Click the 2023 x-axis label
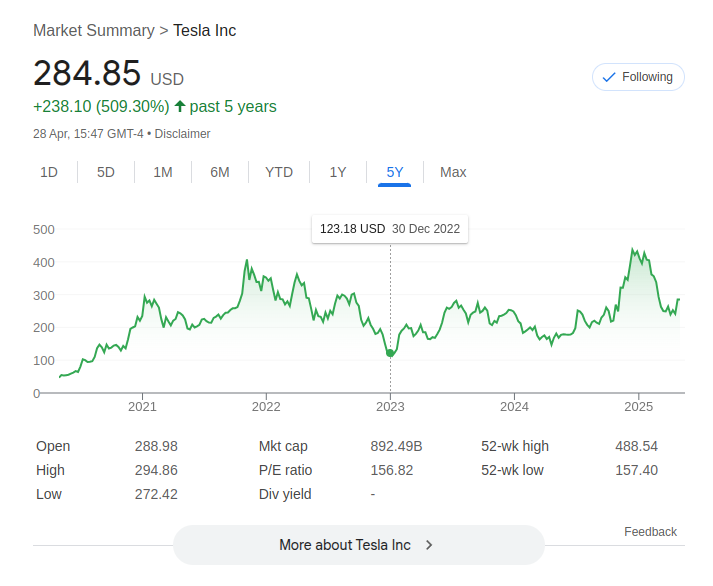The image size is (713, 586). [x=390, y=406]
